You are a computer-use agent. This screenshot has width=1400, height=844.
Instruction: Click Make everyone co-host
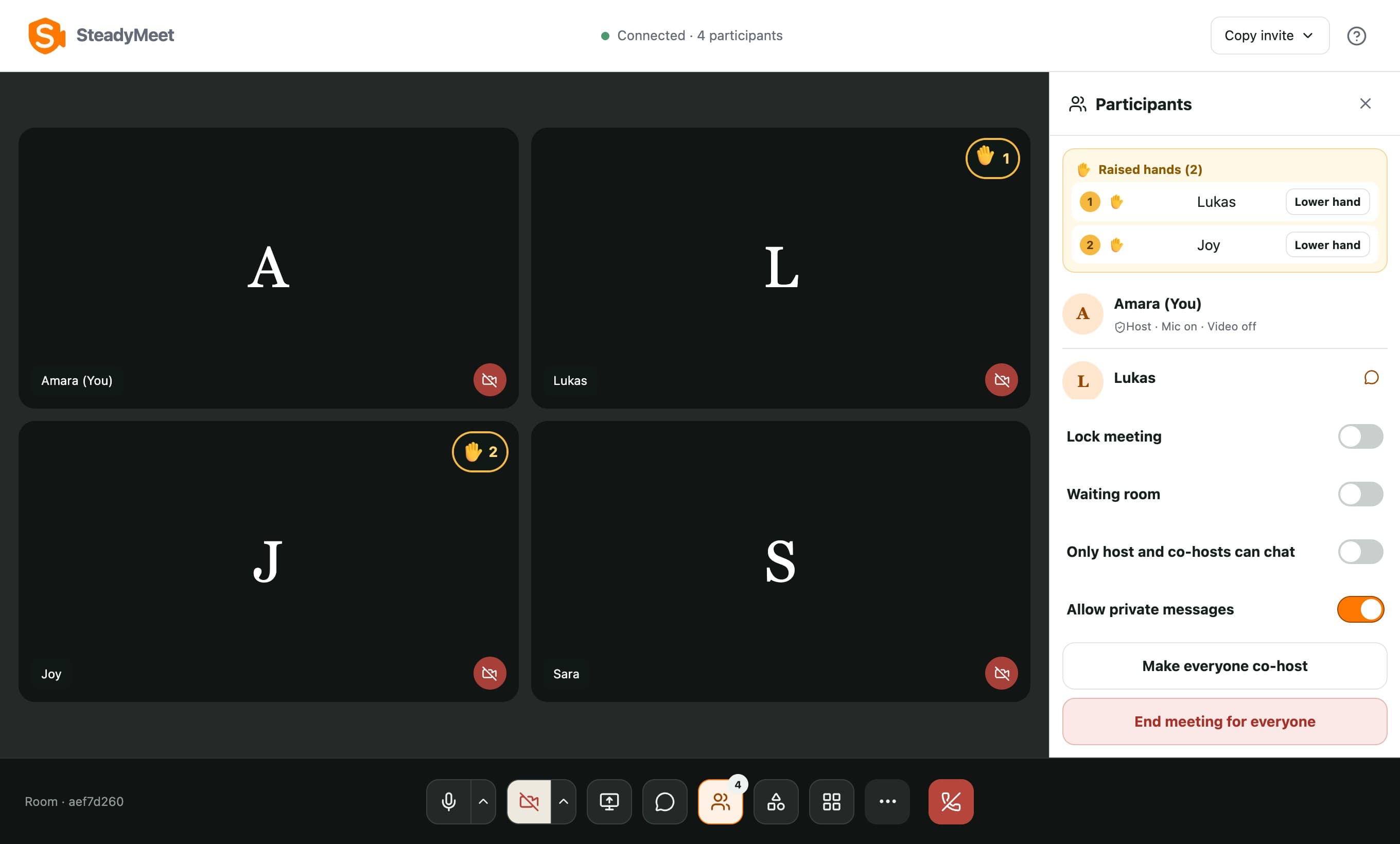pos(1224,665)
